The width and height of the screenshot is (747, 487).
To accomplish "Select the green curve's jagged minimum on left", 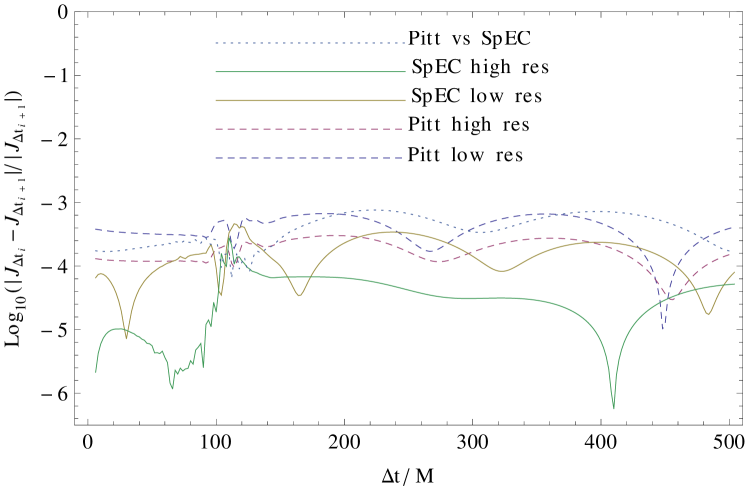I will [x=172, y=386].
